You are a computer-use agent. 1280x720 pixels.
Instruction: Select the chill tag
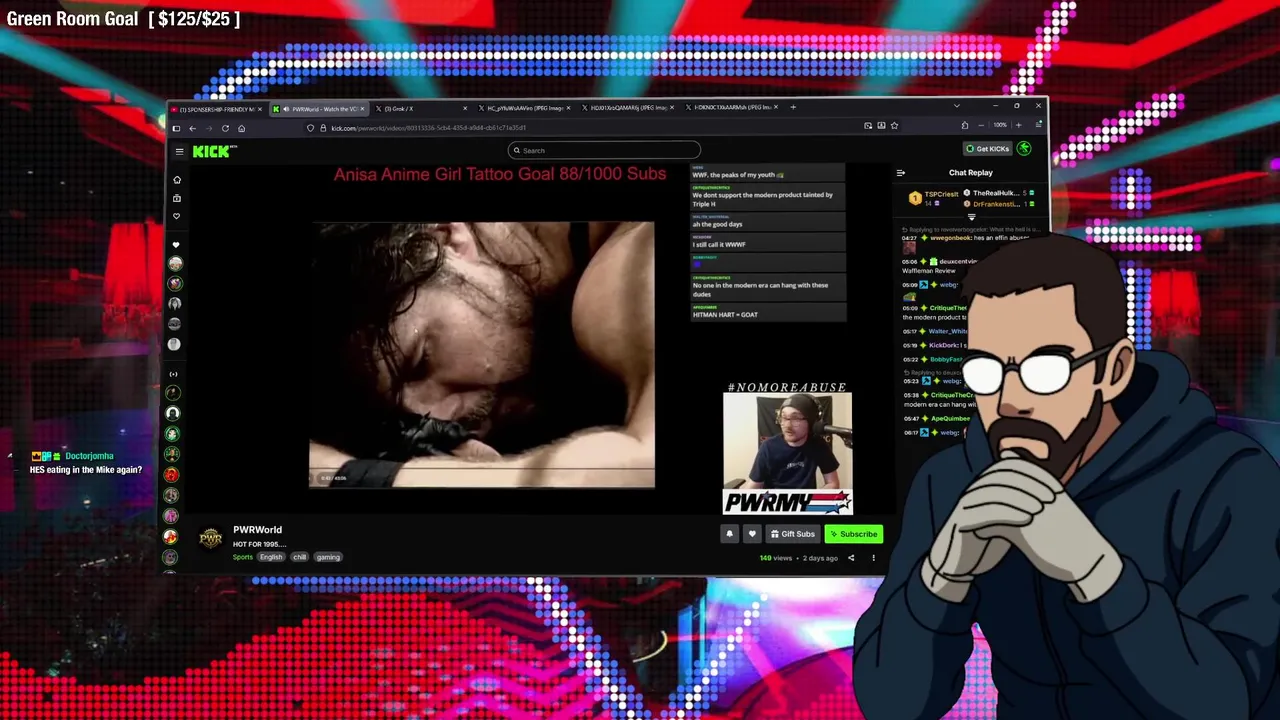(299, 557)
